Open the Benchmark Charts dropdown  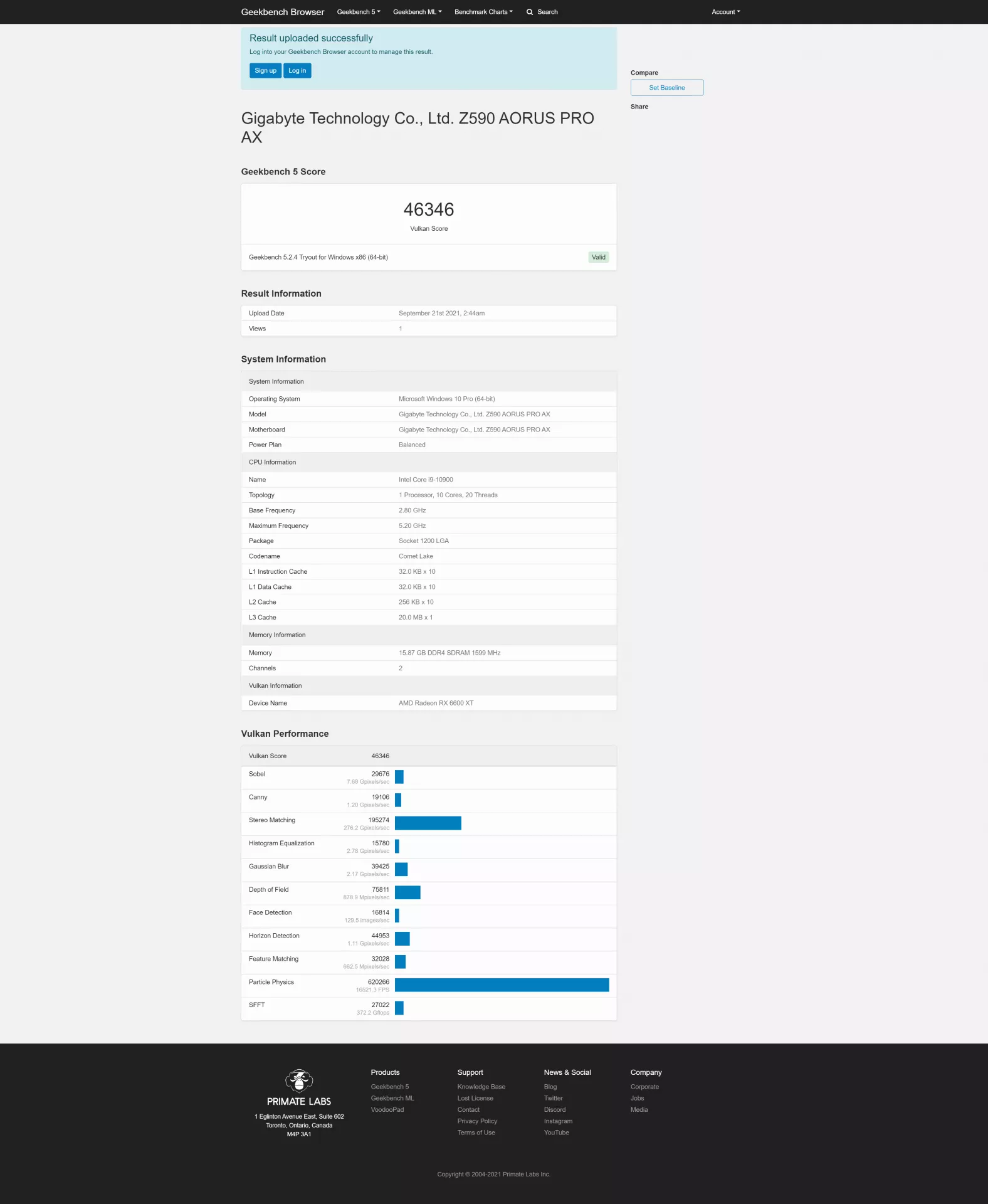(x=483, y=12)
